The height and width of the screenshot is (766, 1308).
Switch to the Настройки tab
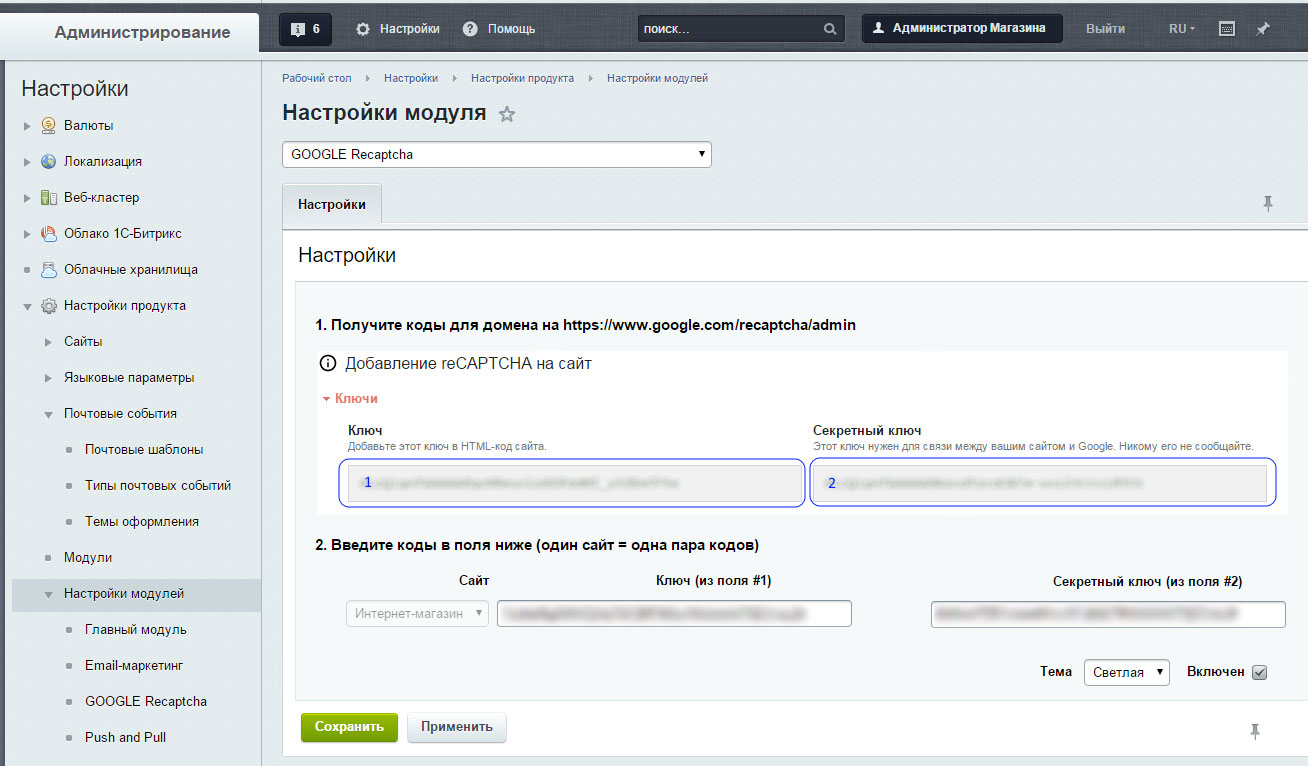point(332,204)
